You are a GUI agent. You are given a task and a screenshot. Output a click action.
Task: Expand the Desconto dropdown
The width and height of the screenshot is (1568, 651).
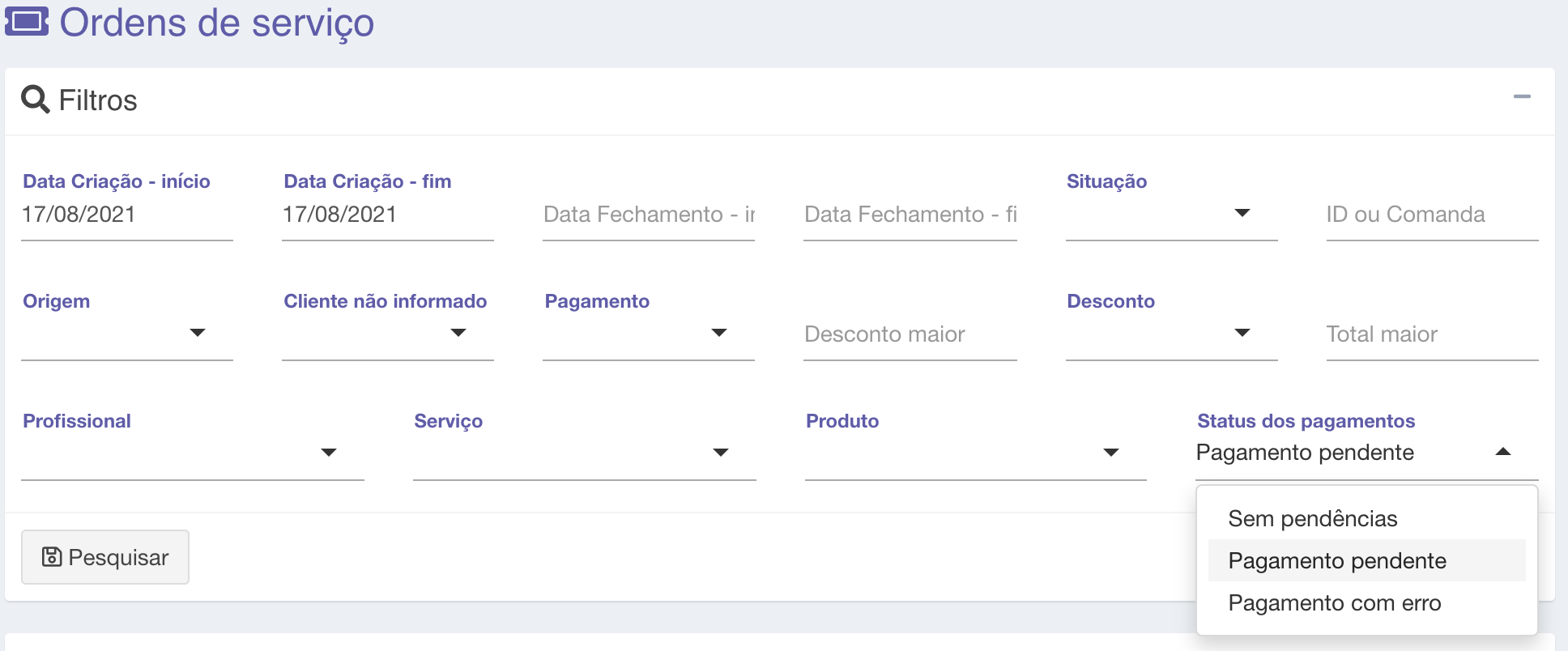(1170, 334)
